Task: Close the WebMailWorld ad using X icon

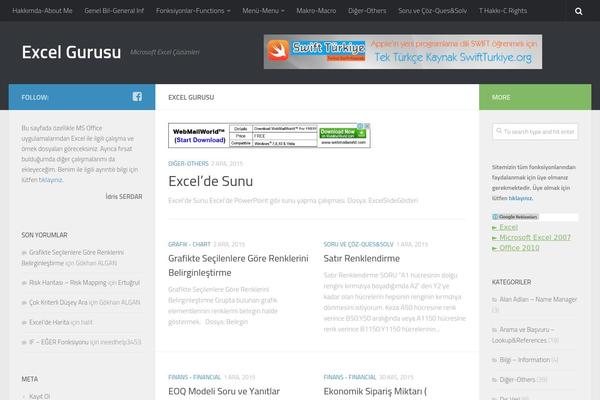Action: pyautogui.click(x=367, y=126)
